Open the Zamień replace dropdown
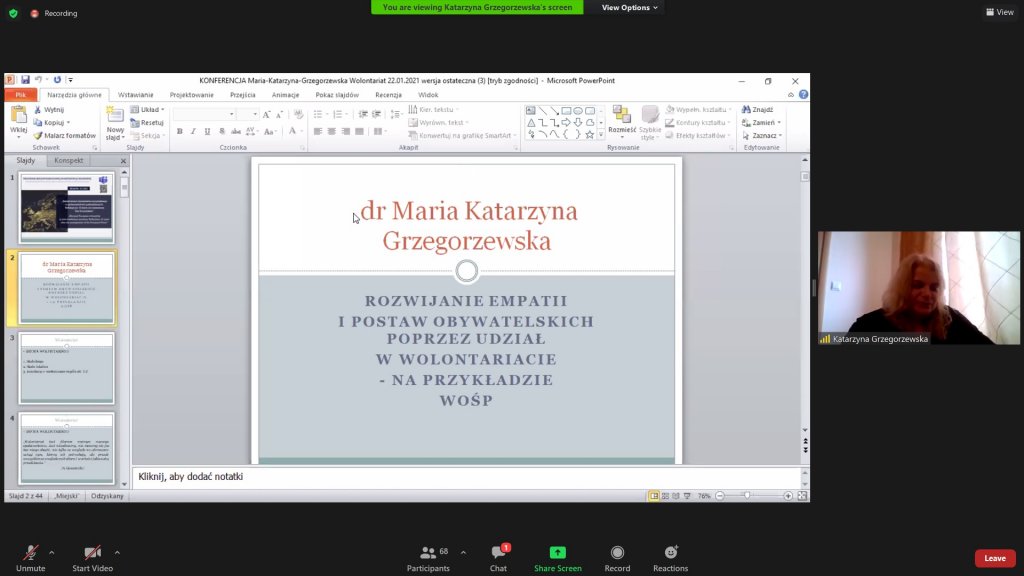This screenshot has height=576, width=1024. click(x=761, y=122)
